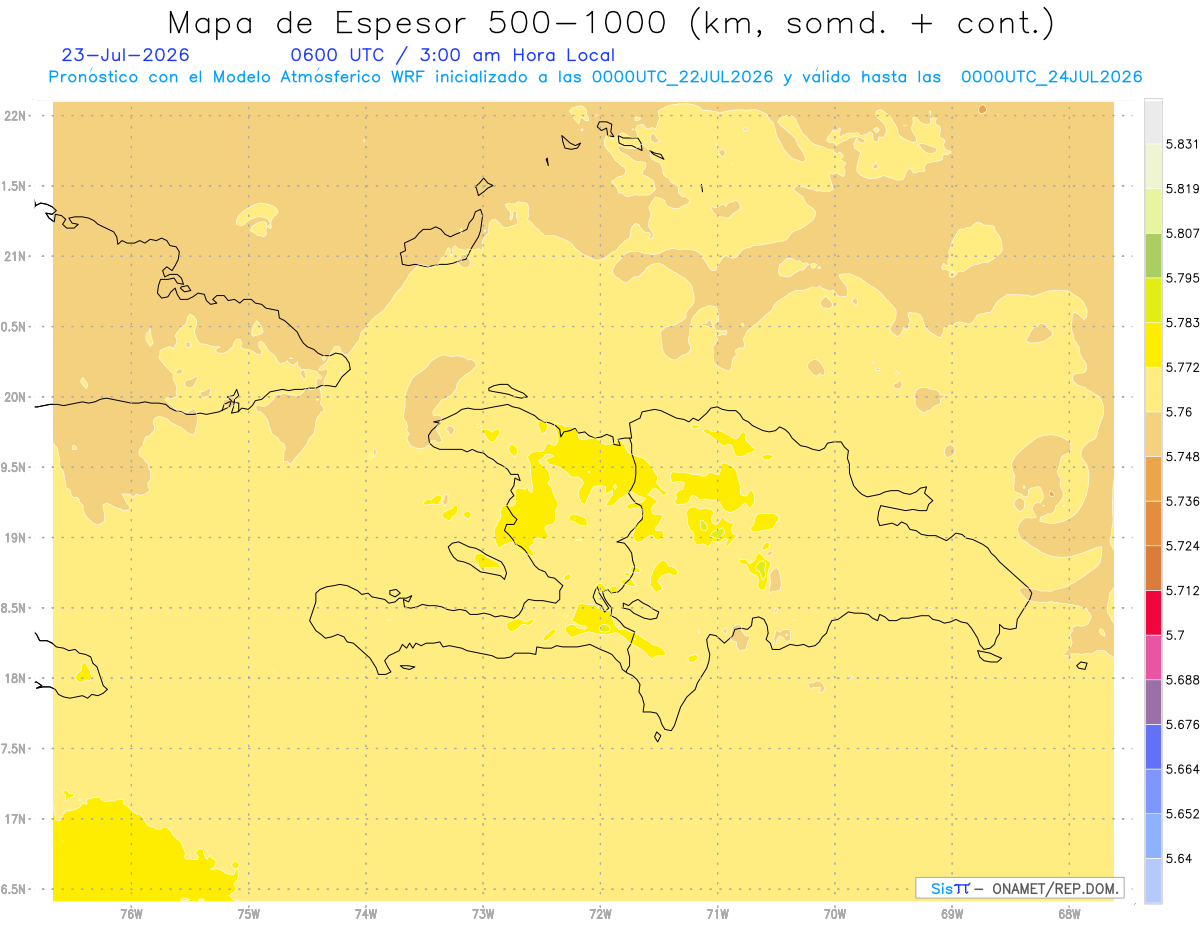Click the '19N' latitude label

[x=17, y=538]
